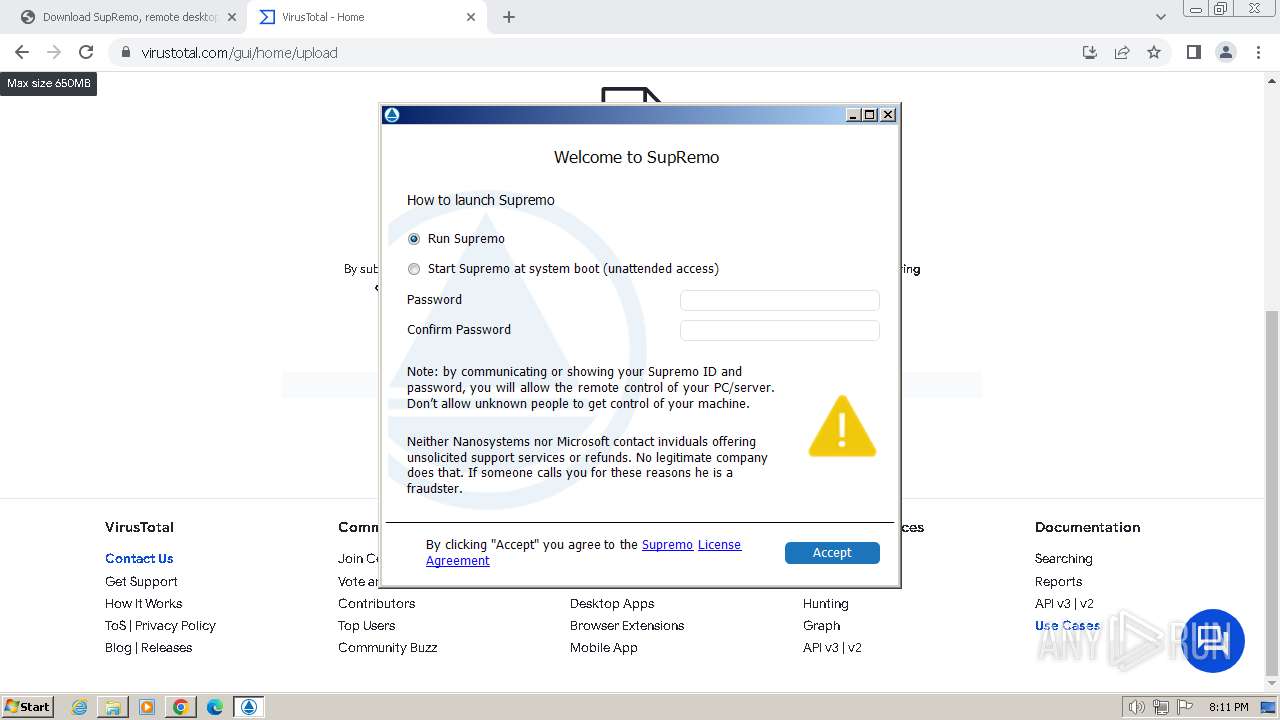Go back to the previous page

[x=22, y=52]
